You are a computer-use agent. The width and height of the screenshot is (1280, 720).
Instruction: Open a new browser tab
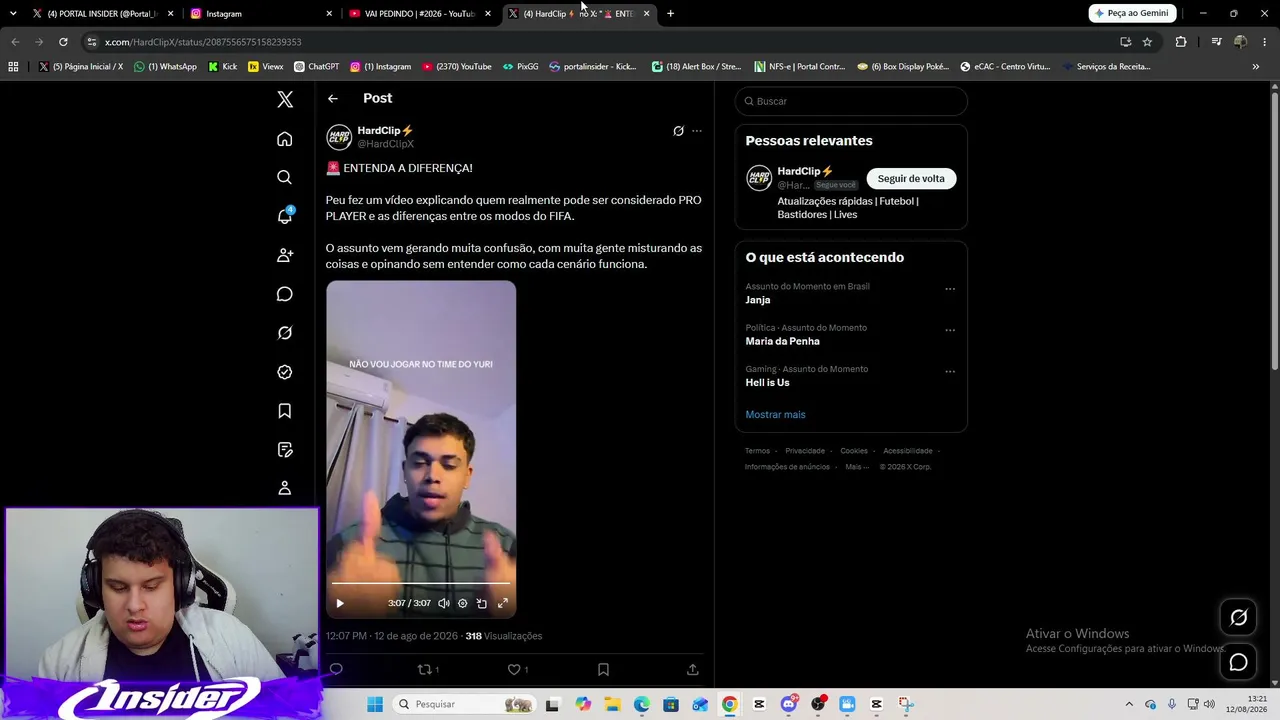(670, 14)
